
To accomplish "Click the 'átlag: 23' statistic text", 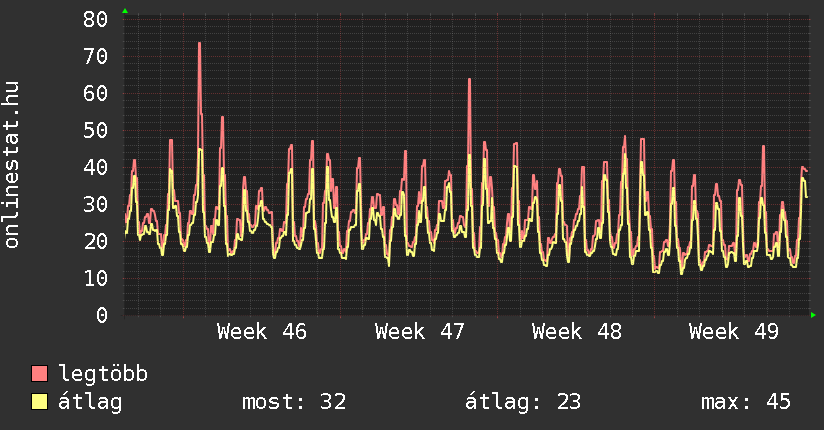I will pyautogui.click(x=523, y=402).
